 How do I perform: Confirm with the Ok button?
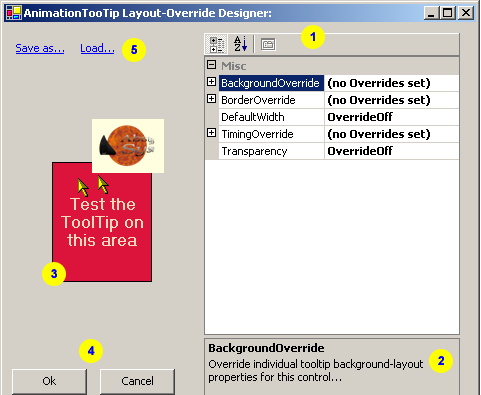point(49,381)
